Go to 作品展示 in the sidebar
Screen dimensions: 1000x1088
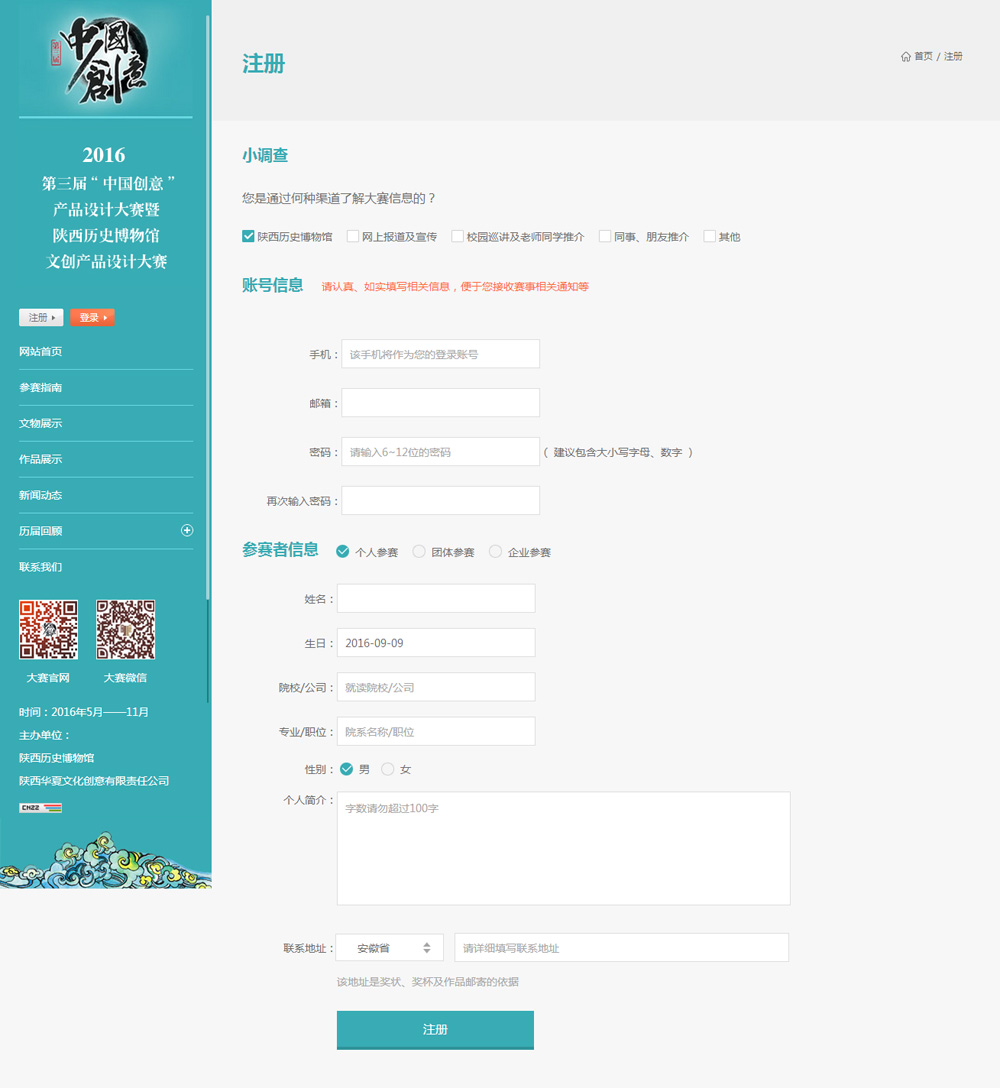[x=41, y=459]
